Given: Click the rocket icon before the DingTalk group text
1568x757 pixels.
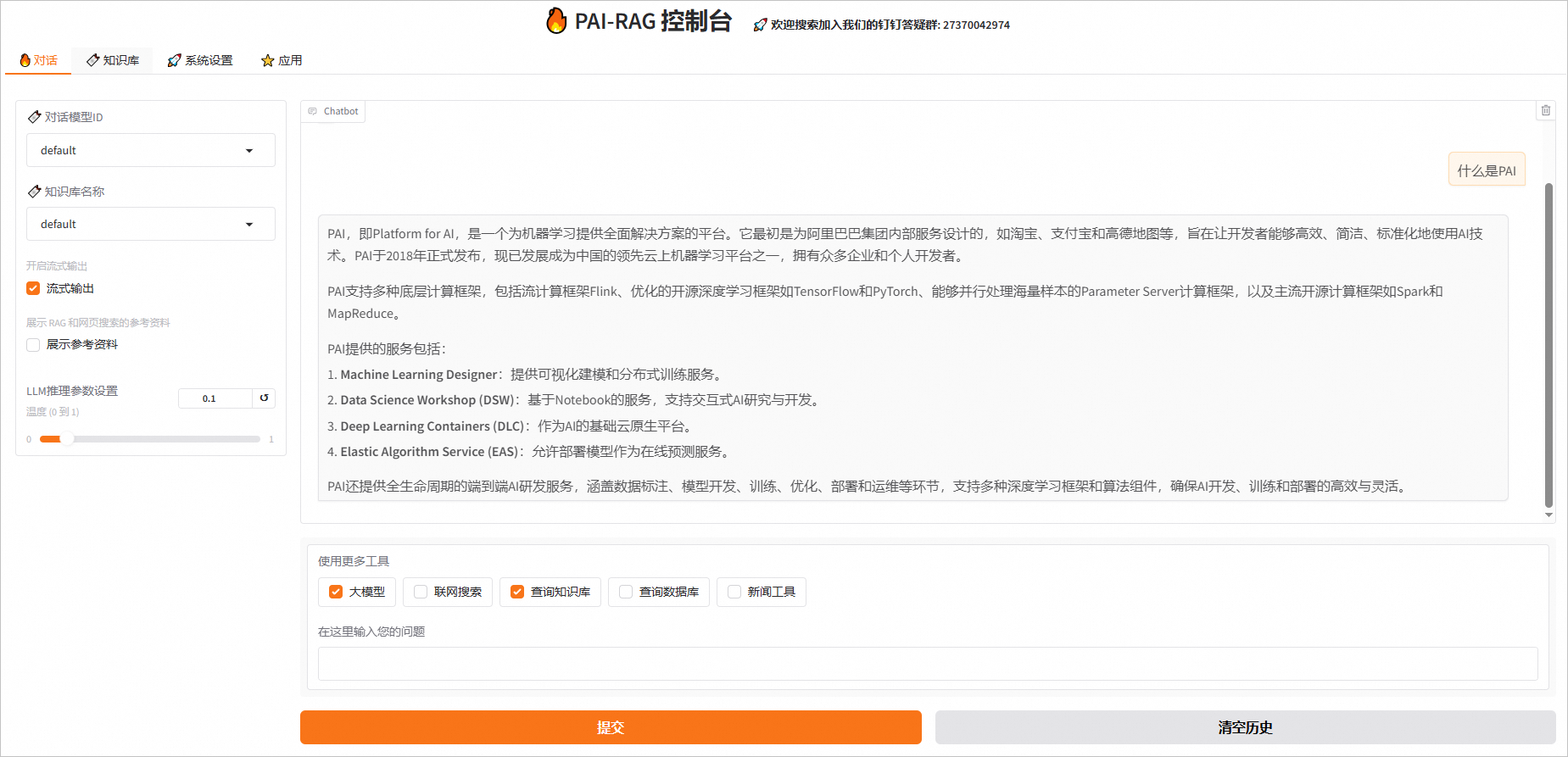Looking at the screenshot, I should coord(760,25).
